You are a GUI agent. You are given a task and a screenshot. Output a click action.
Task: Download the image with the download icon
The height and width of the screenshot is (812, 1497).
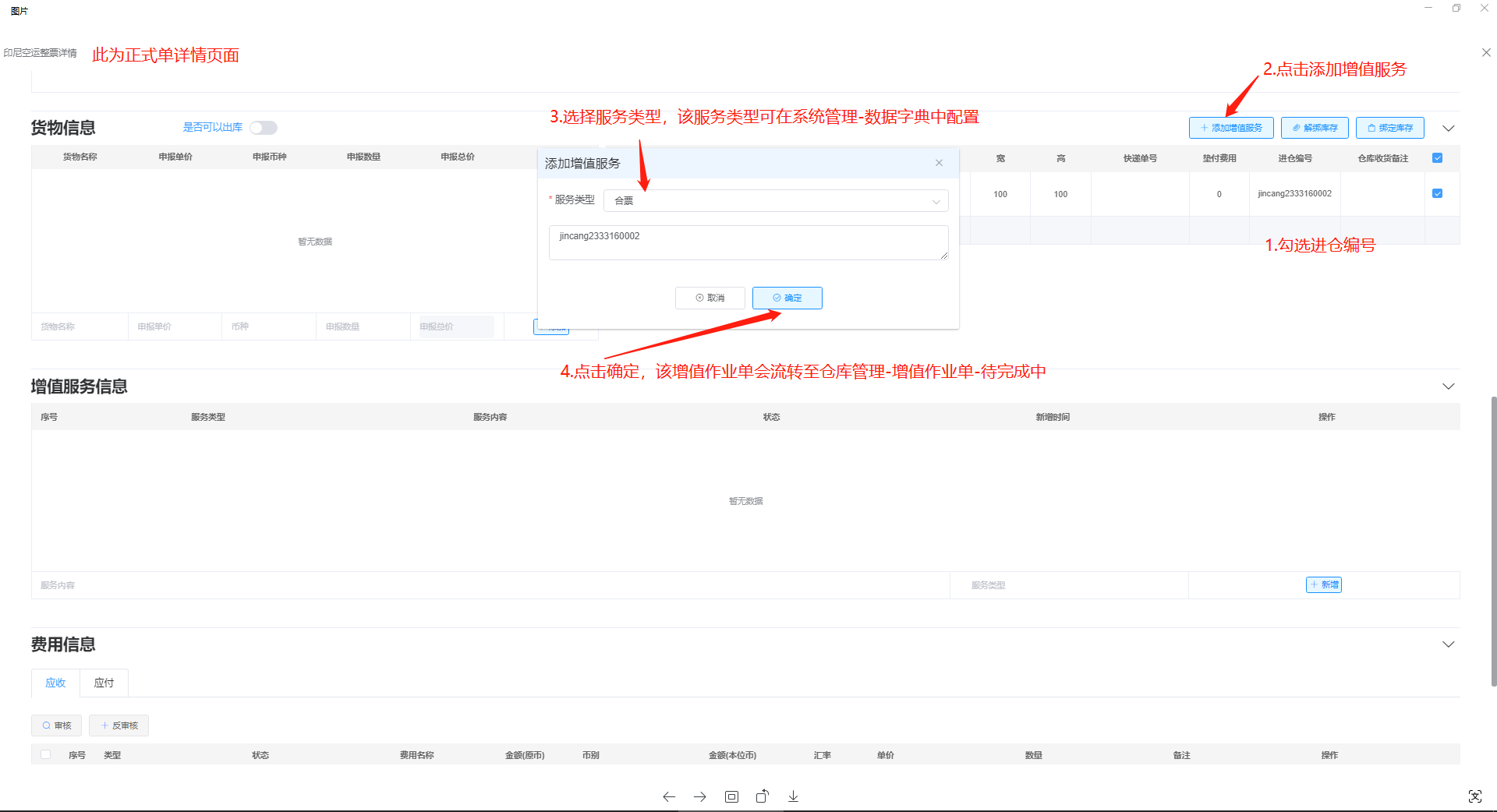(x=793, y=796)
